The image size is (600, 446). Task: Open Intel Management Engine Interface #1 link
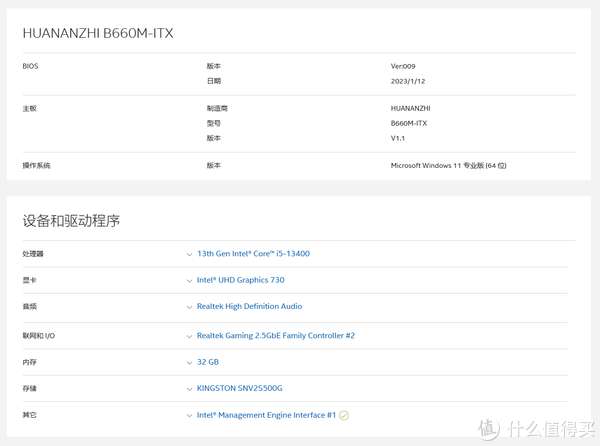point(266,415)
